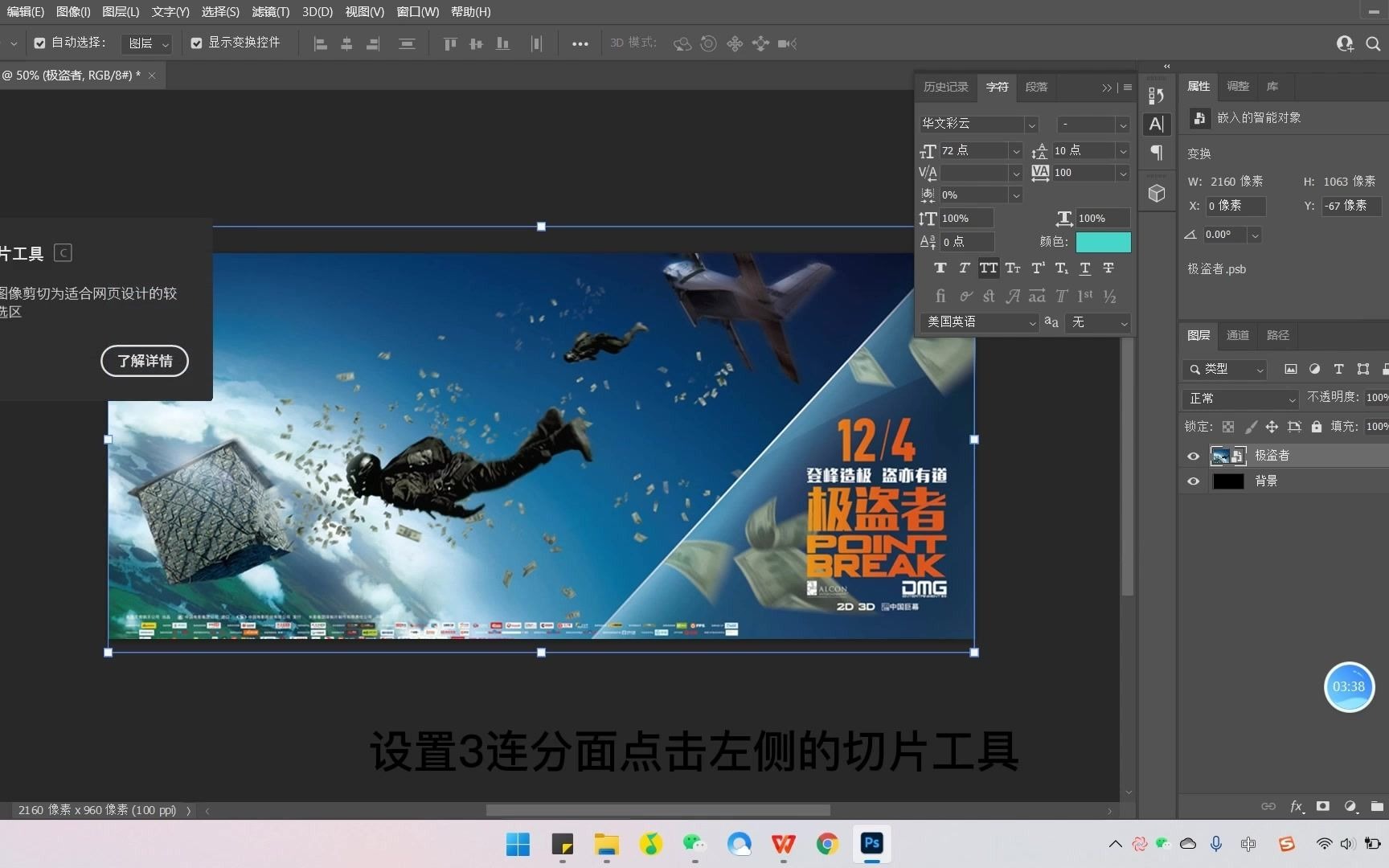The image size is (1389, 868).
Task: Open the History panel icon in collapsed dock
Action: pos(1156,96)
